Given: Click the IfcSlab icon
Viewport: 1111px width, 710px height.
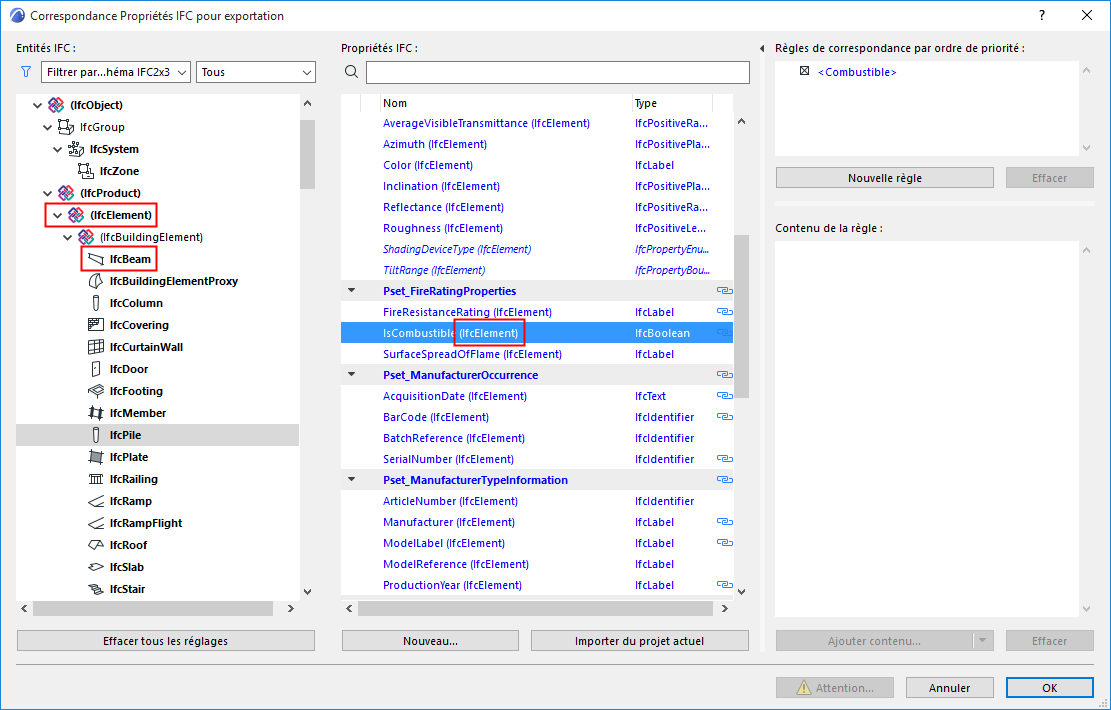Looking at the screenshot, I should coord(96,567).
